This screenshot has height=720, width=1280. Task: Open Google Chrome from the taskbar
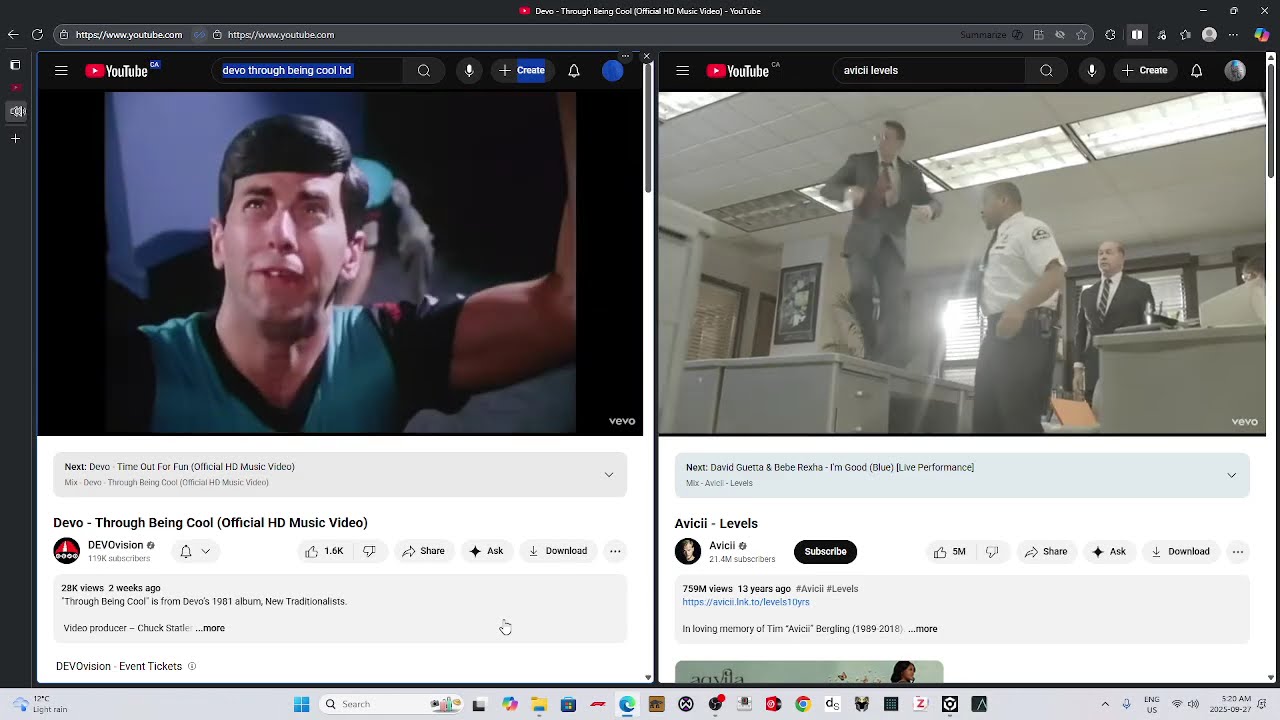[802, 704]
